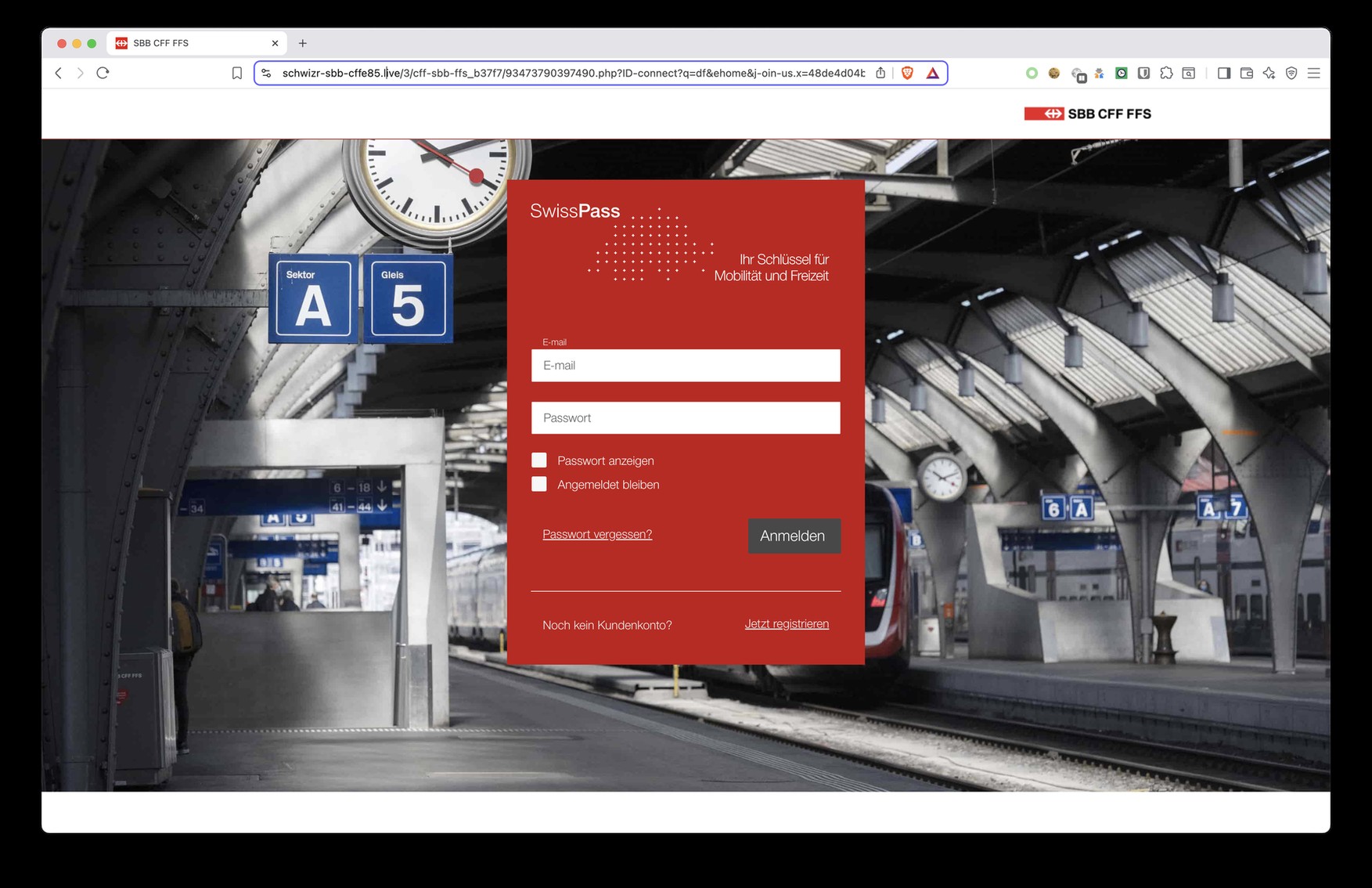Open the Extensions puzzle piece menu

(x=1166, y=73)
